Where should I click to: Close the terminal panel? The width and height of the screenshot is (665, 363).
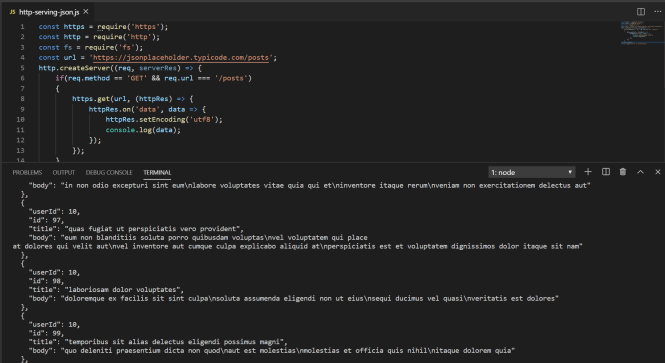(657, 172)
